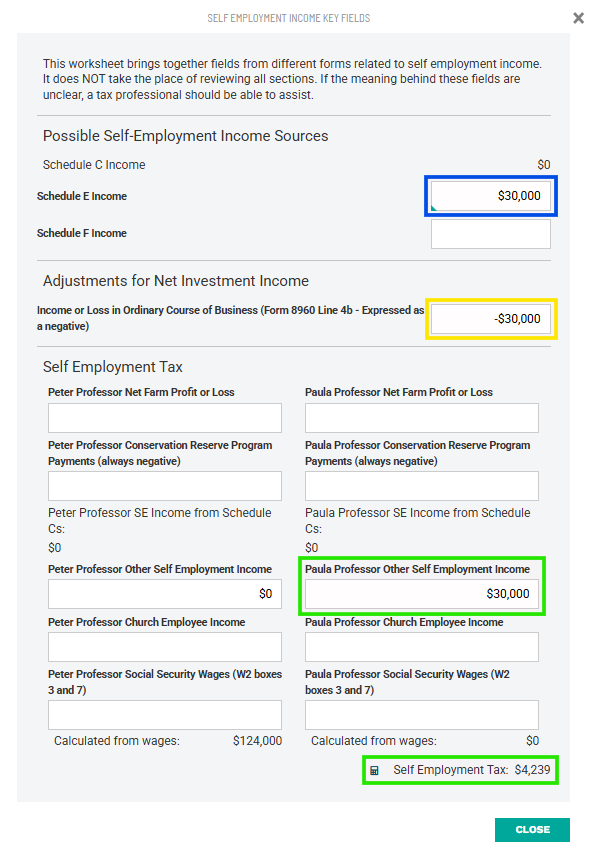Click Paula Professor Social Security Wages field
The height and width of the screenshot is (861, 590).
click(422, 714)
